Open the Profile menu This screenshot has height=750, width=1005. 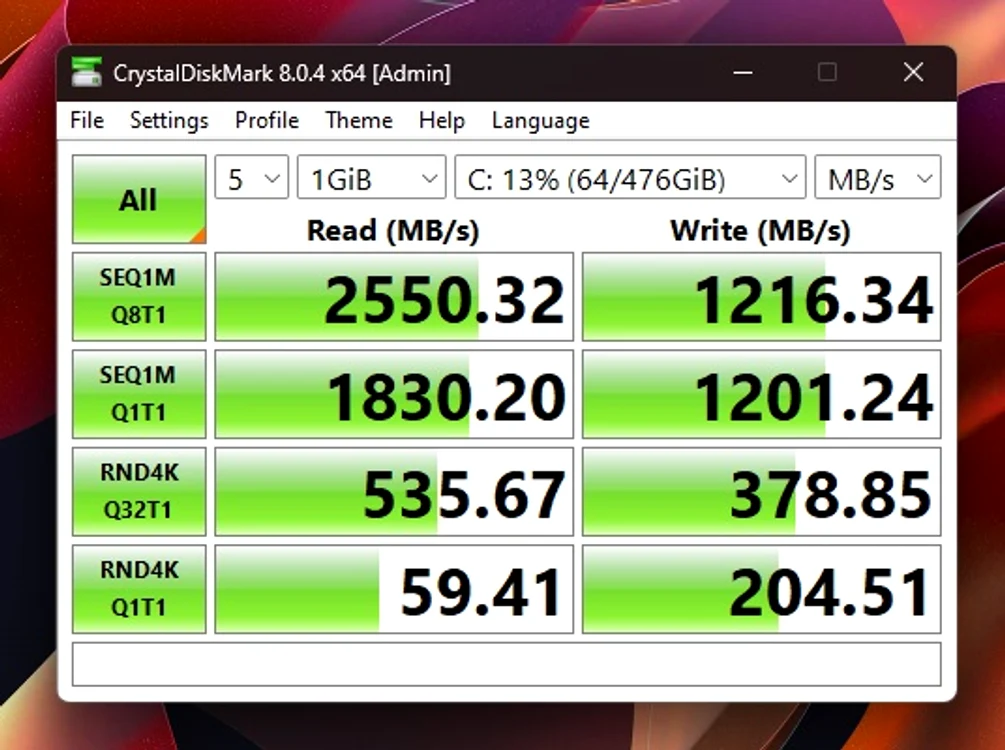tap(267, 121)
